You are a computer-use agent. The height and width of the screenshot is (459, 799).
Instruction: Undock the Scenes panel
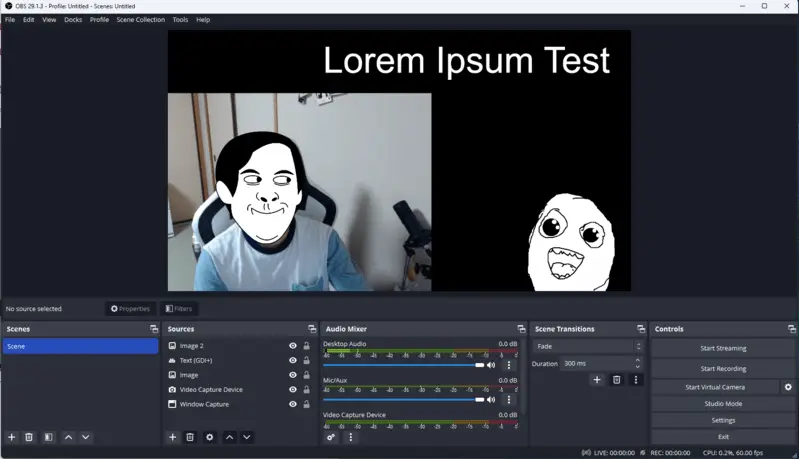click(x=154, y=329)
